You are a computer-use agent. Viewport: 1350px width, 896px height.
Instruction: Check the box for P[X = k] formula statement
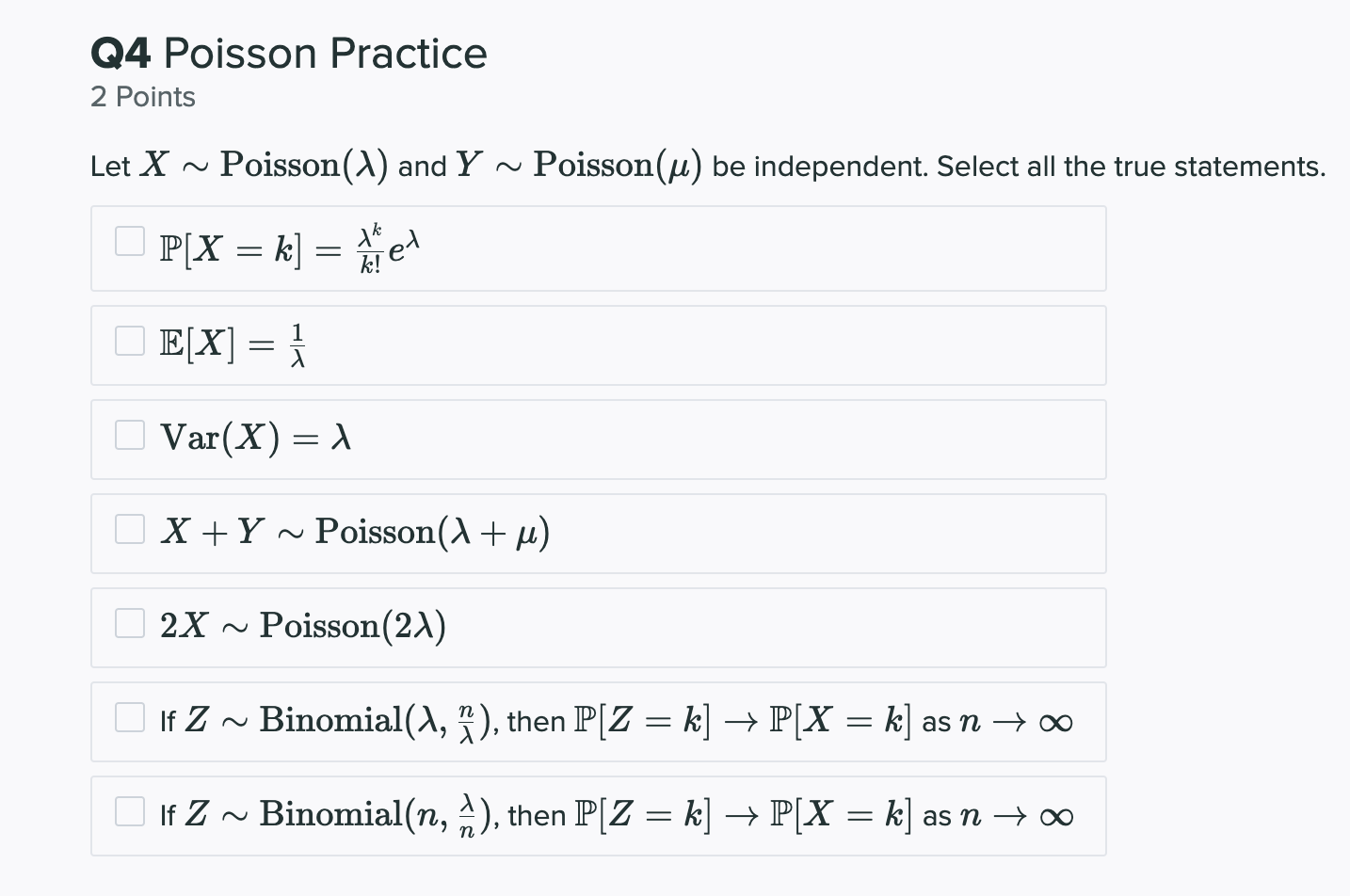(x=129, y=242)
